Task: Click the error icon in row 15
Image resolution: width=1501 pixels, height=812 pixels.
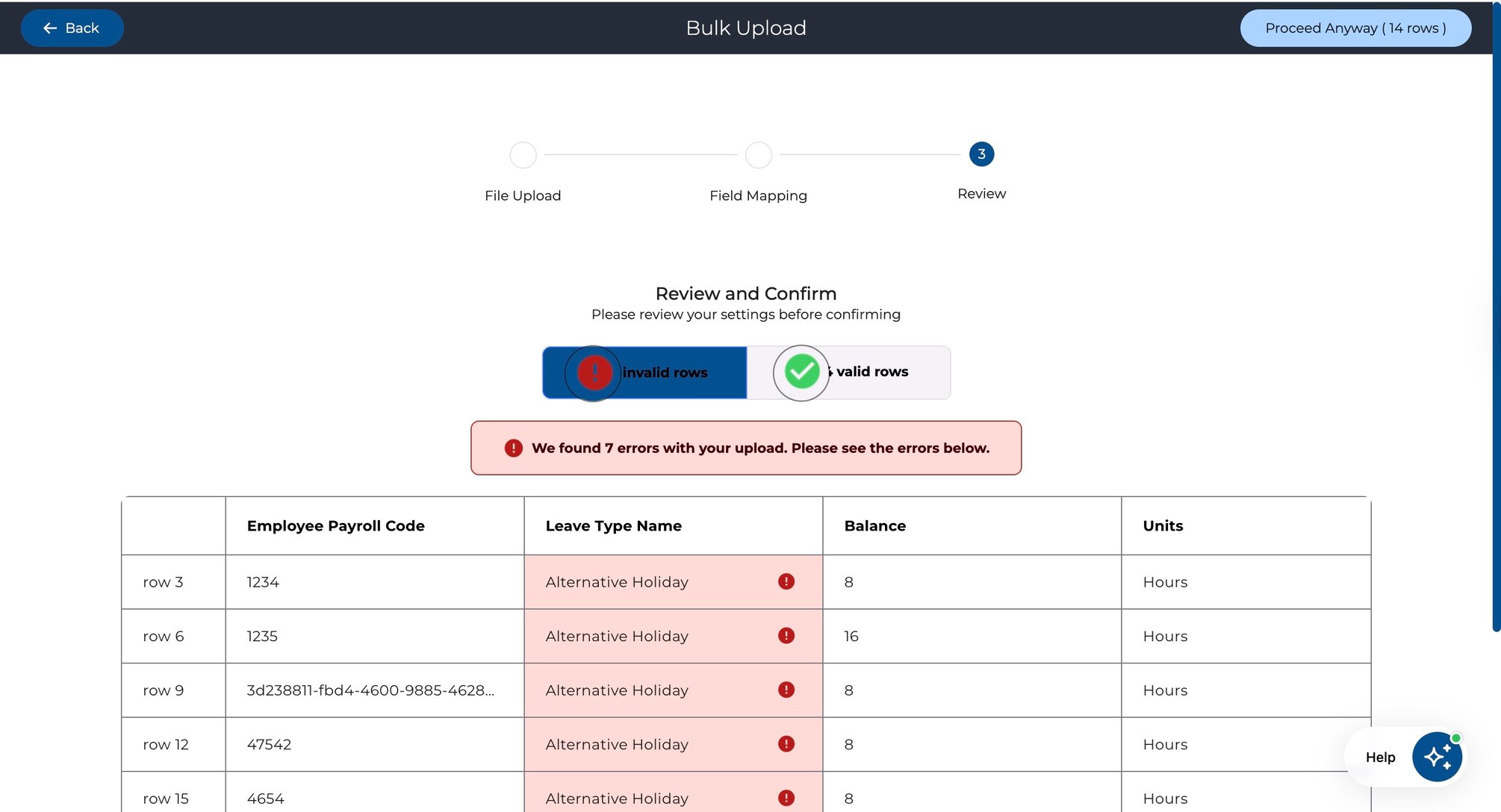Action: [x=786, y=798]
